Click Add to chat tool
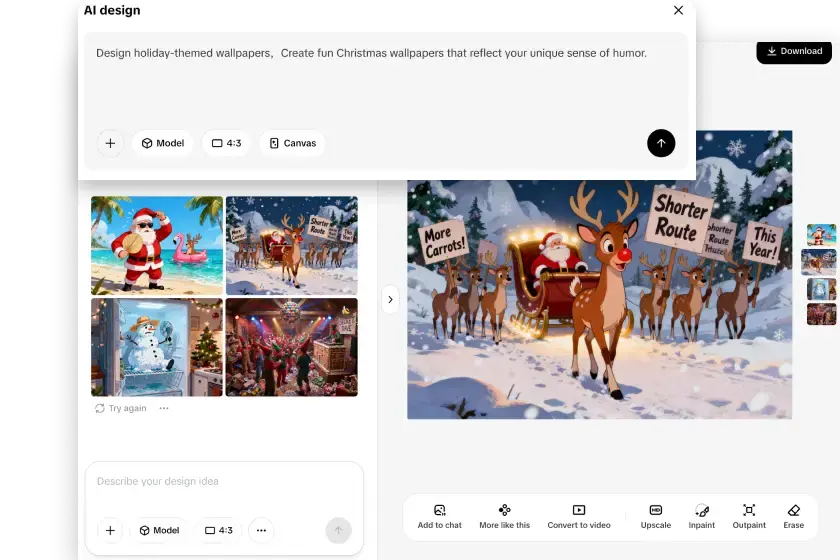 [x=439, y=517]
